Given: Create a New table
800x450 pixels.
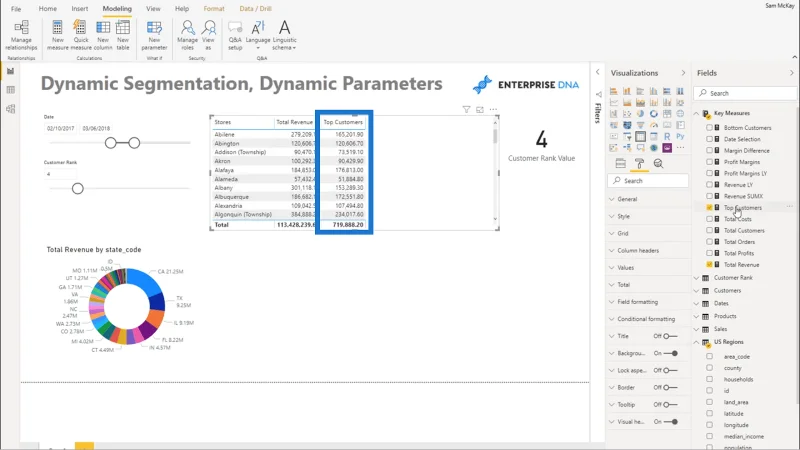Looking at the screenshot, I should tap(122, 35).
